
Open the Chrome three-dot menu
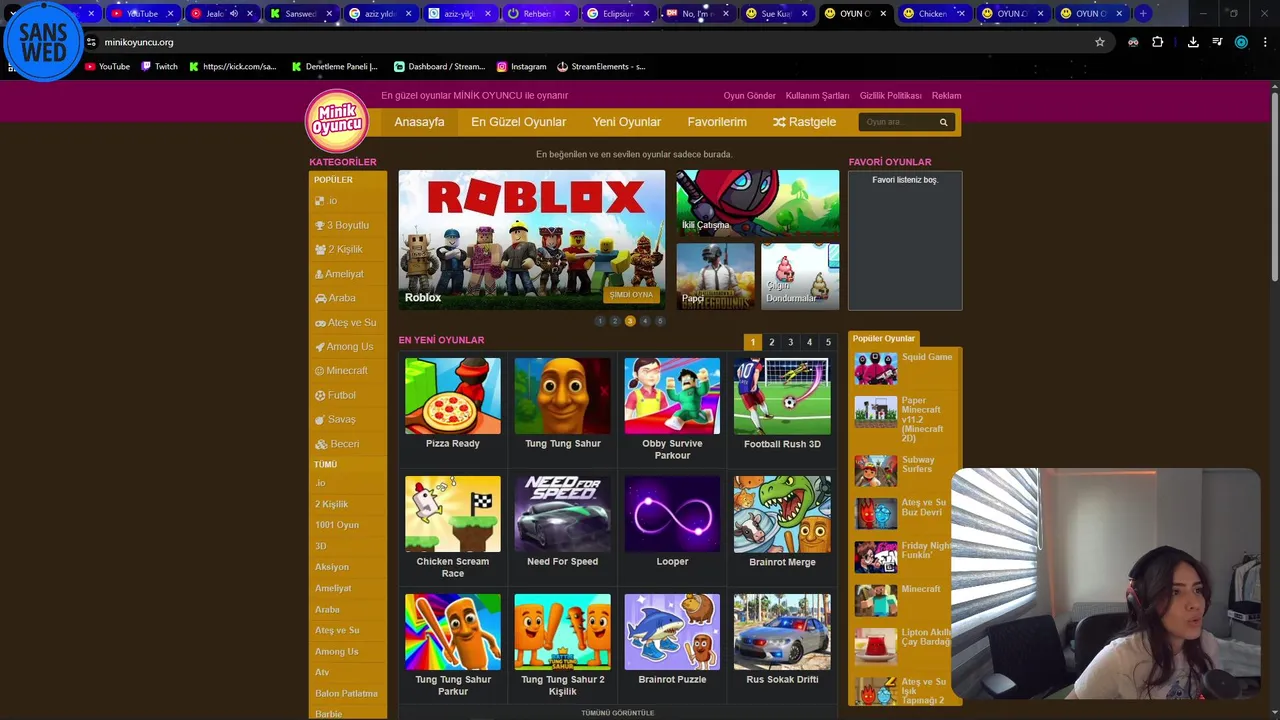coord(1265,42)
